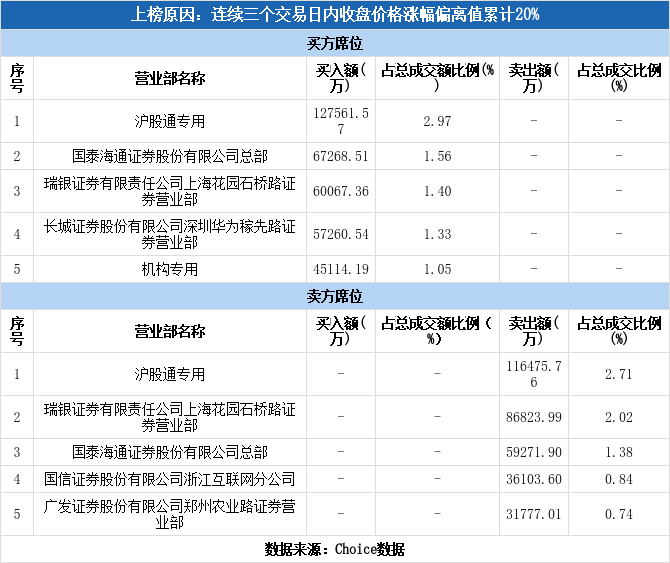Click sell amount 36103.60
This screenshot has height=563, width=670.
tap(534, 479)
